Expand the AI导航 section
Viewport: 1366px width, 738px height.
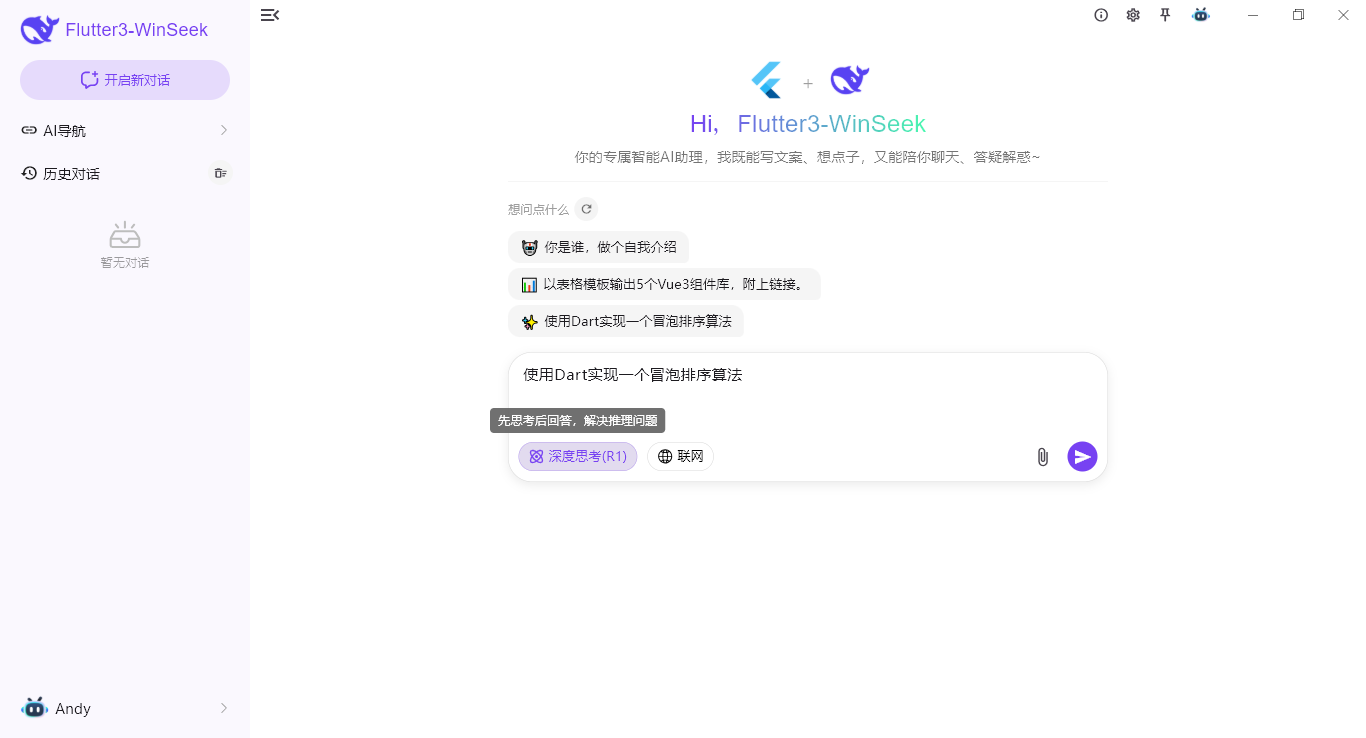(x=124, y=130)
